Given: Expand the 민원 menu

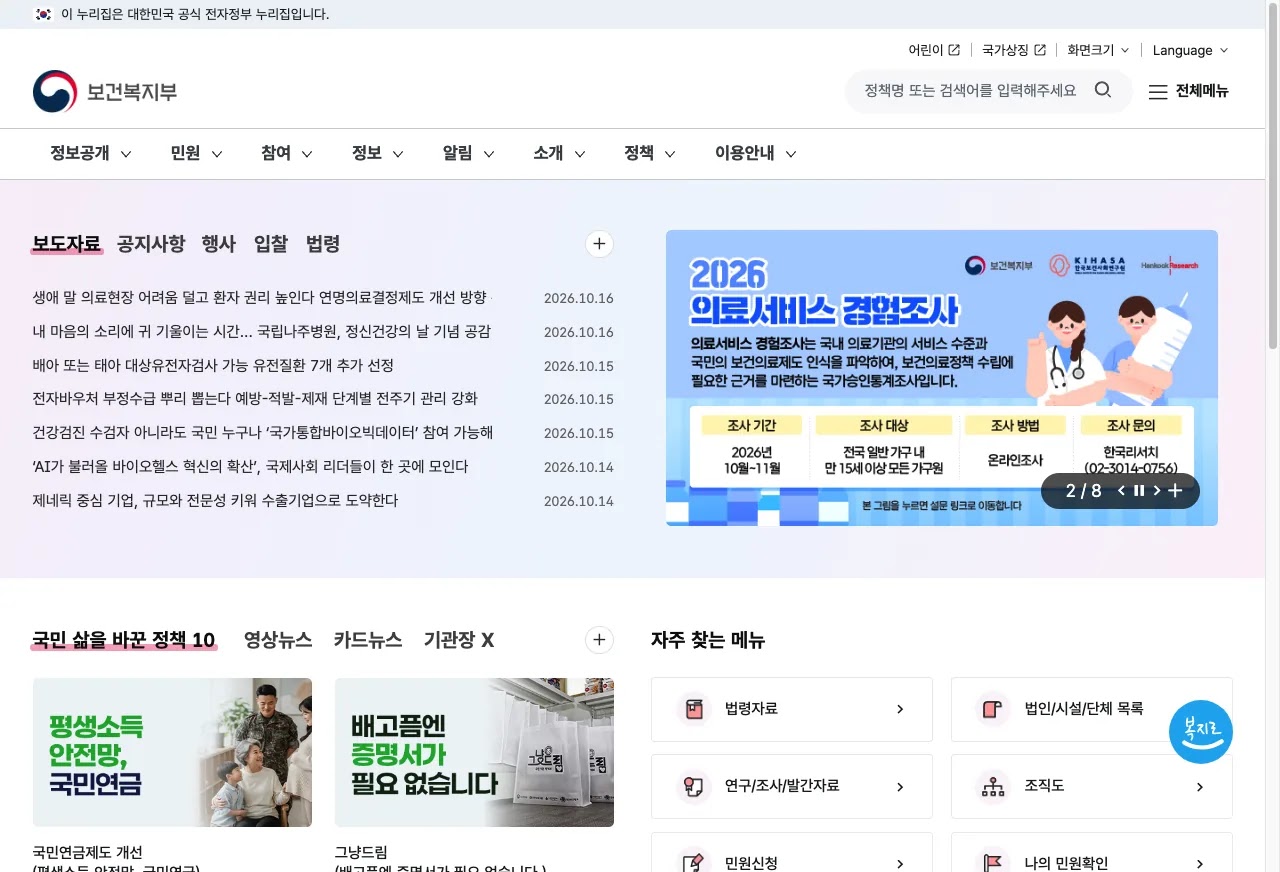Looking at the screenshot, I should 196,153.
